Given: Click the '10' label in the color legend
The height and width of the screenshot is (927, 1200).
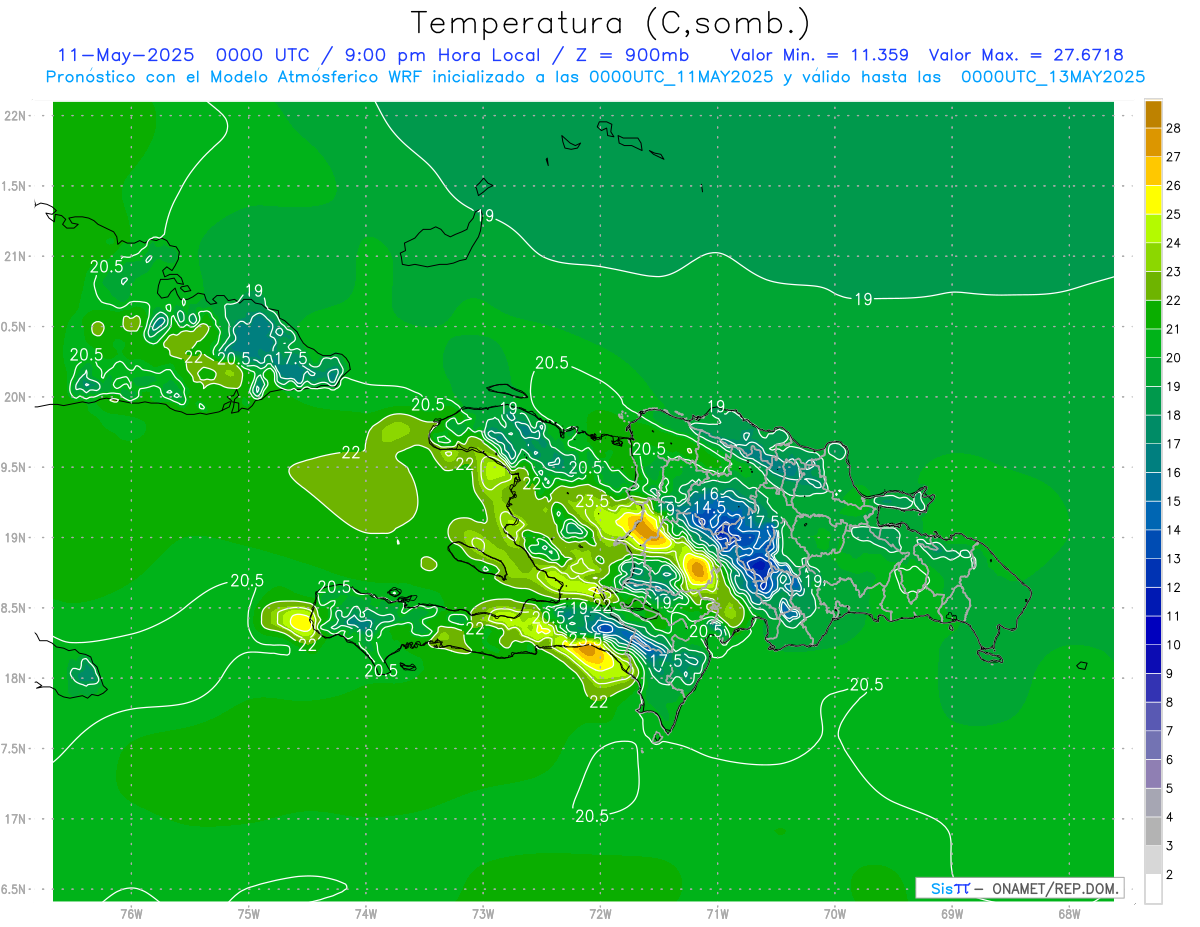Looking at the screenshot, I should (1173, 645).
